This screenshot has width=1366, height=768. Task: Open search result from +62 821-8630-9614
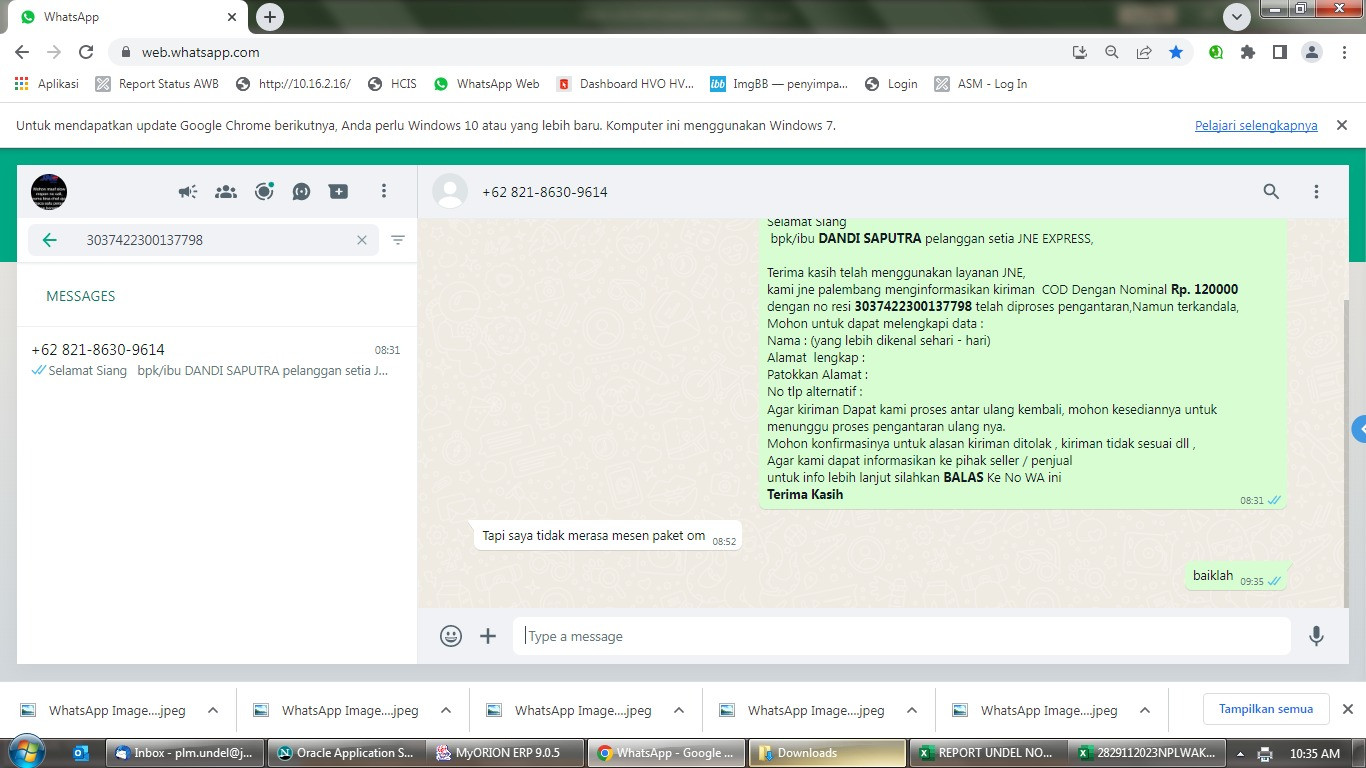coord(217,360)
